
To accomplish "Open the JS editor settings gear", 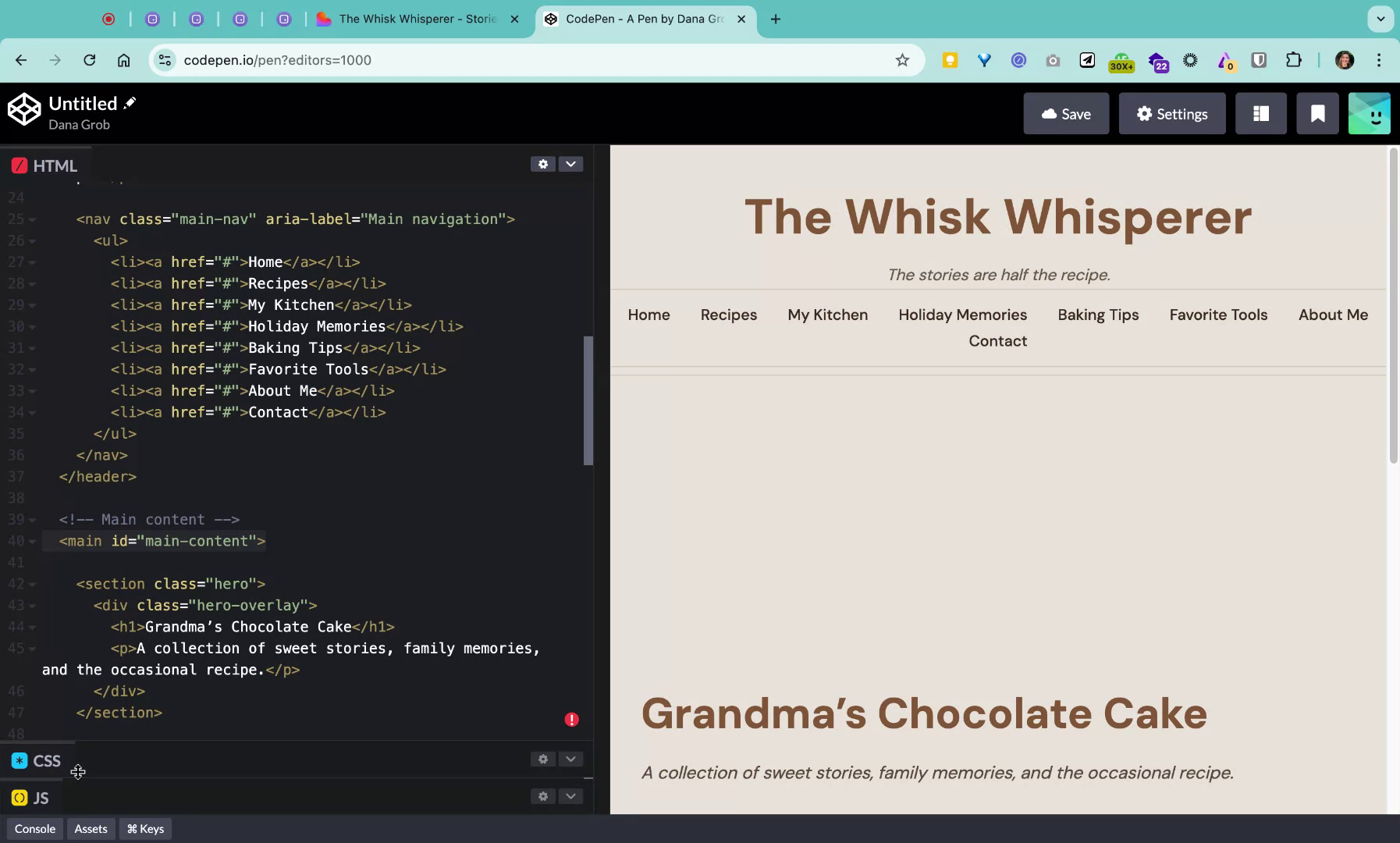I will click(x=542, y=795).
